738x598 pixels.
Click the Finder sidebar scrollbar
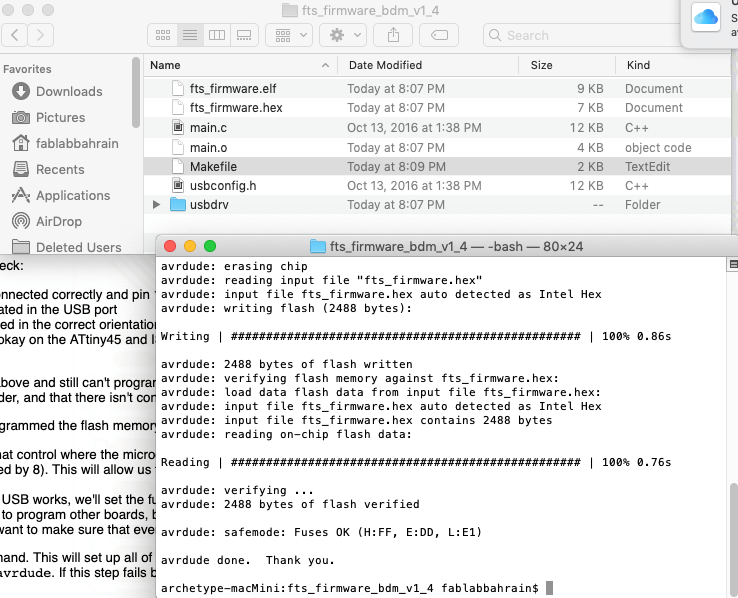[136, 92]
